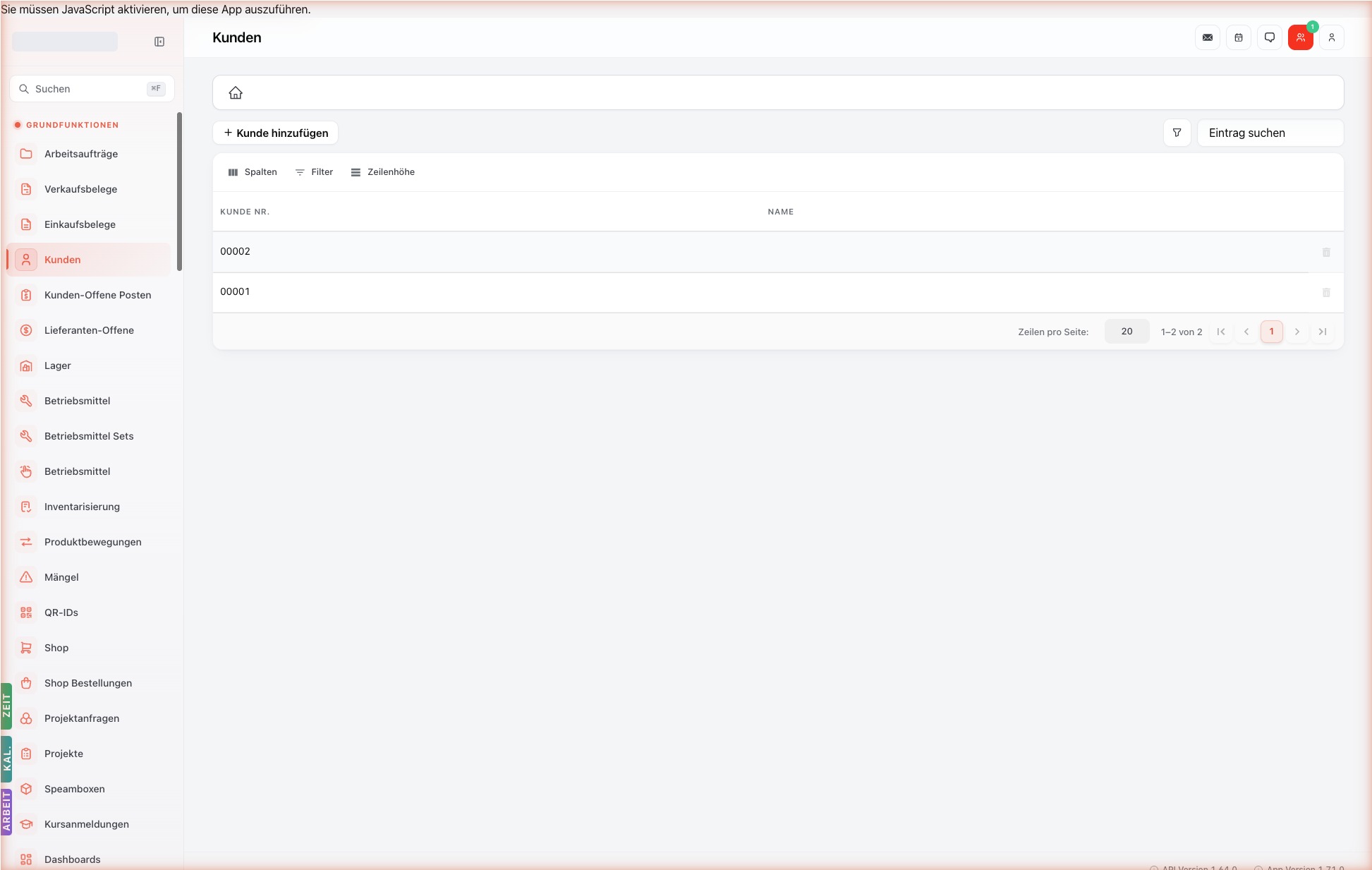Open the rows per page dropdown showing 20

pyautogui.click(x=1127, y=332)
